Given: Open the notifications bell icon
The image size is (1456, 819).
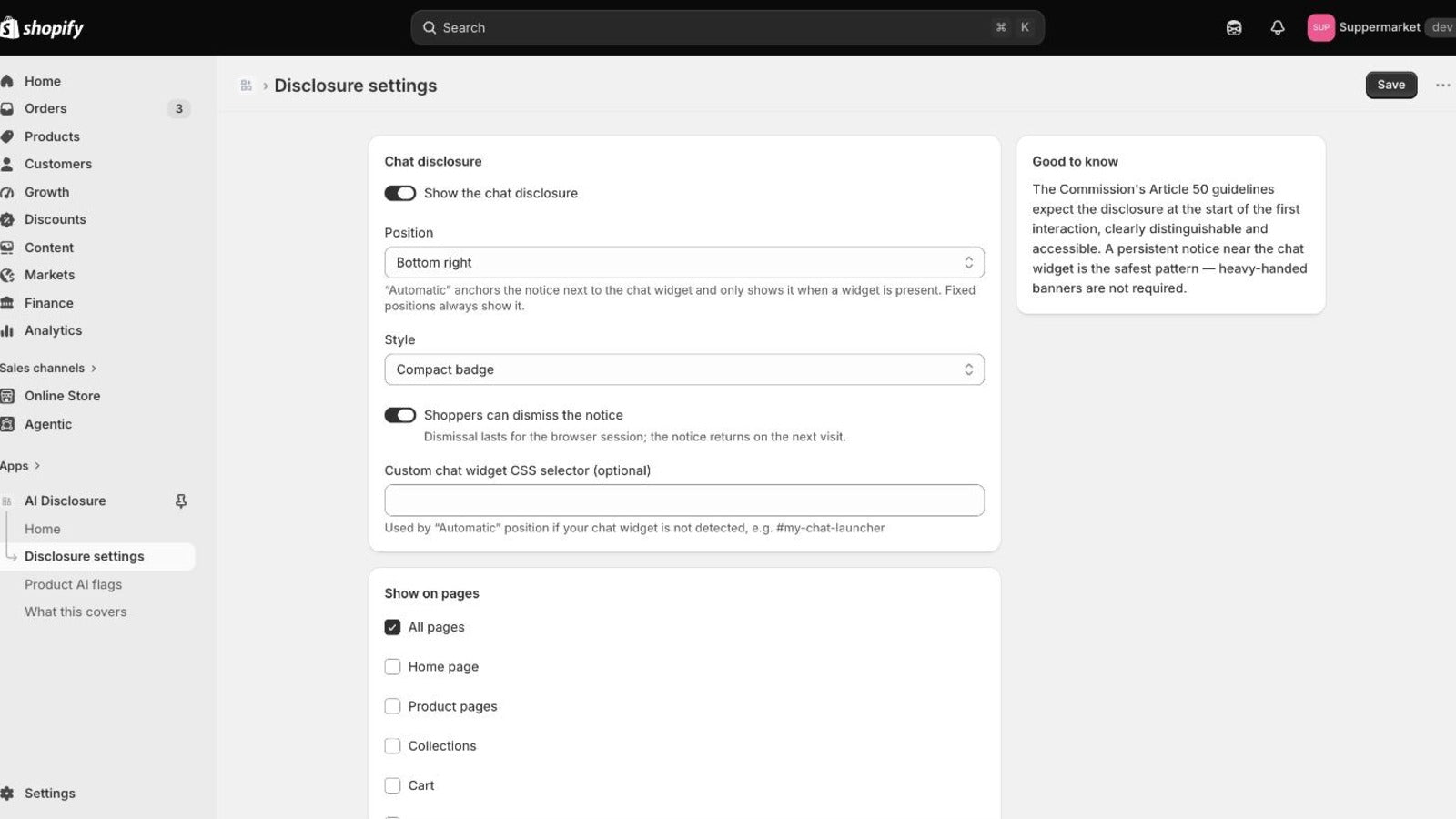Looking at the screenshot, I should [x=1278, y=27].
